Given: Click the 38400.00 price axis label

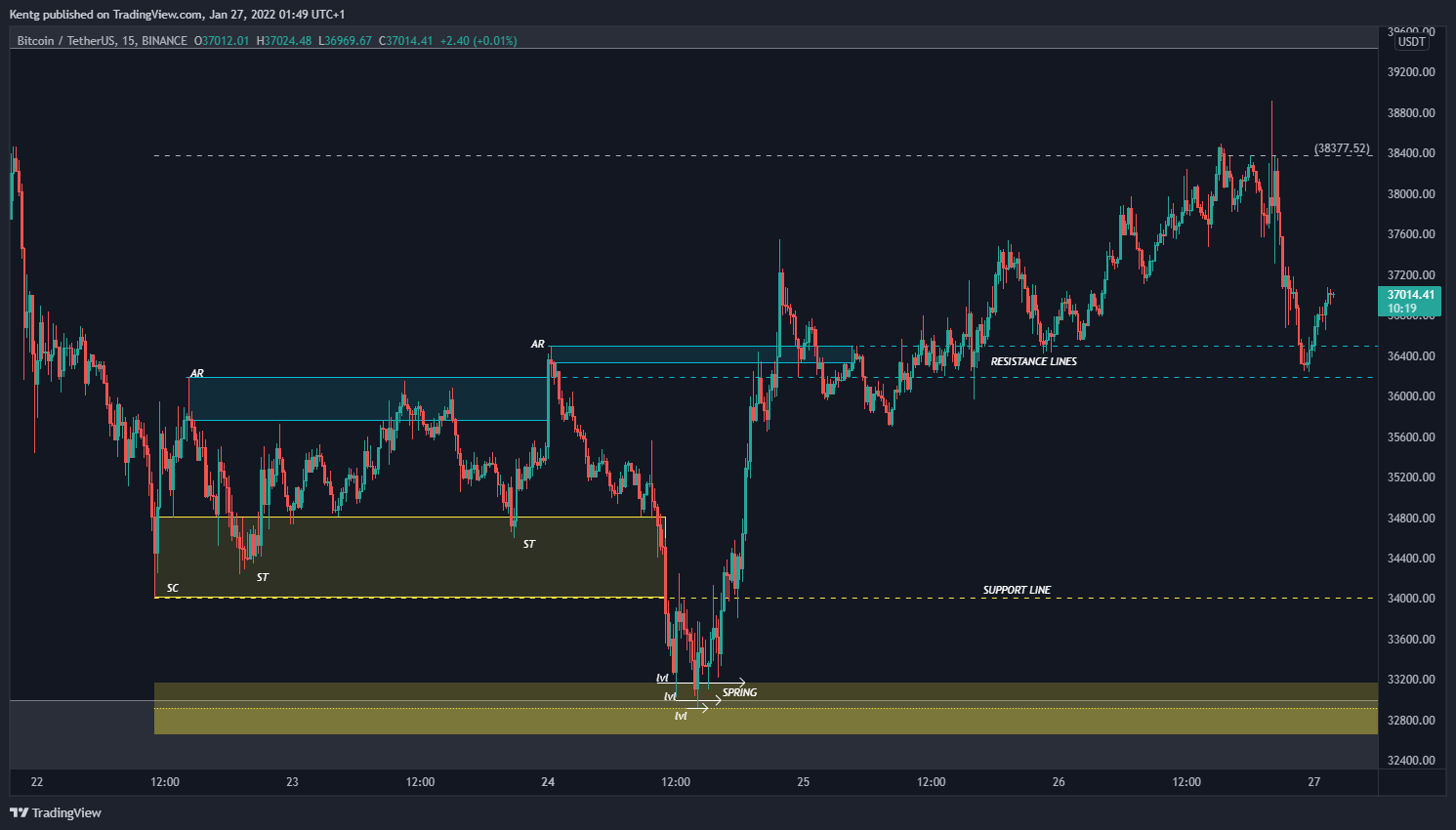Looking at the screenshot, I should [x=1411, y=153].
